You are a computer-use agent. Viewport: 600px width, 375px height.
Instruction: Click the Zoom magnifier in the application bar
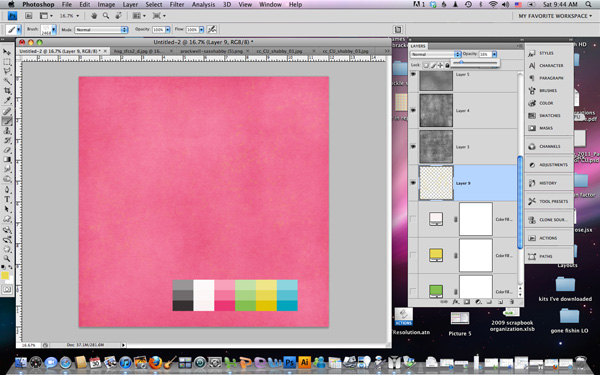click(x=106, y=16)
